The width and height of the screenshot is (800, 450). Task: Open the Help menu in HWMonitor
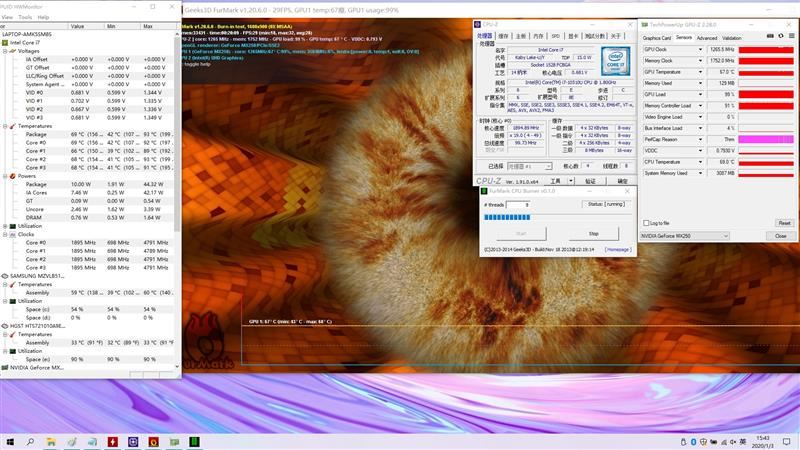pyautogui.click(x=43, y=17)
